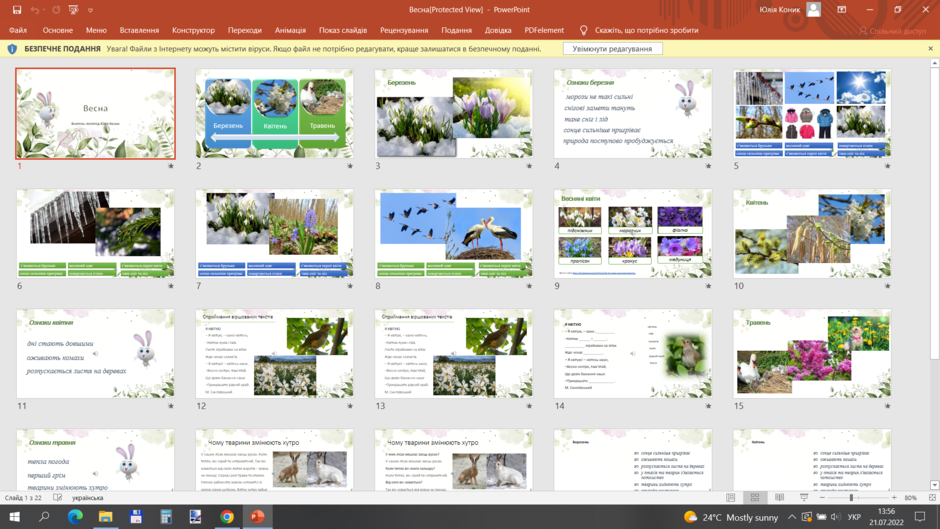Viewport: 940px width, 529px height.
Task: Expand the Windows system tray hidden icons
Action: pyautogui.click(x=792, y=517)
